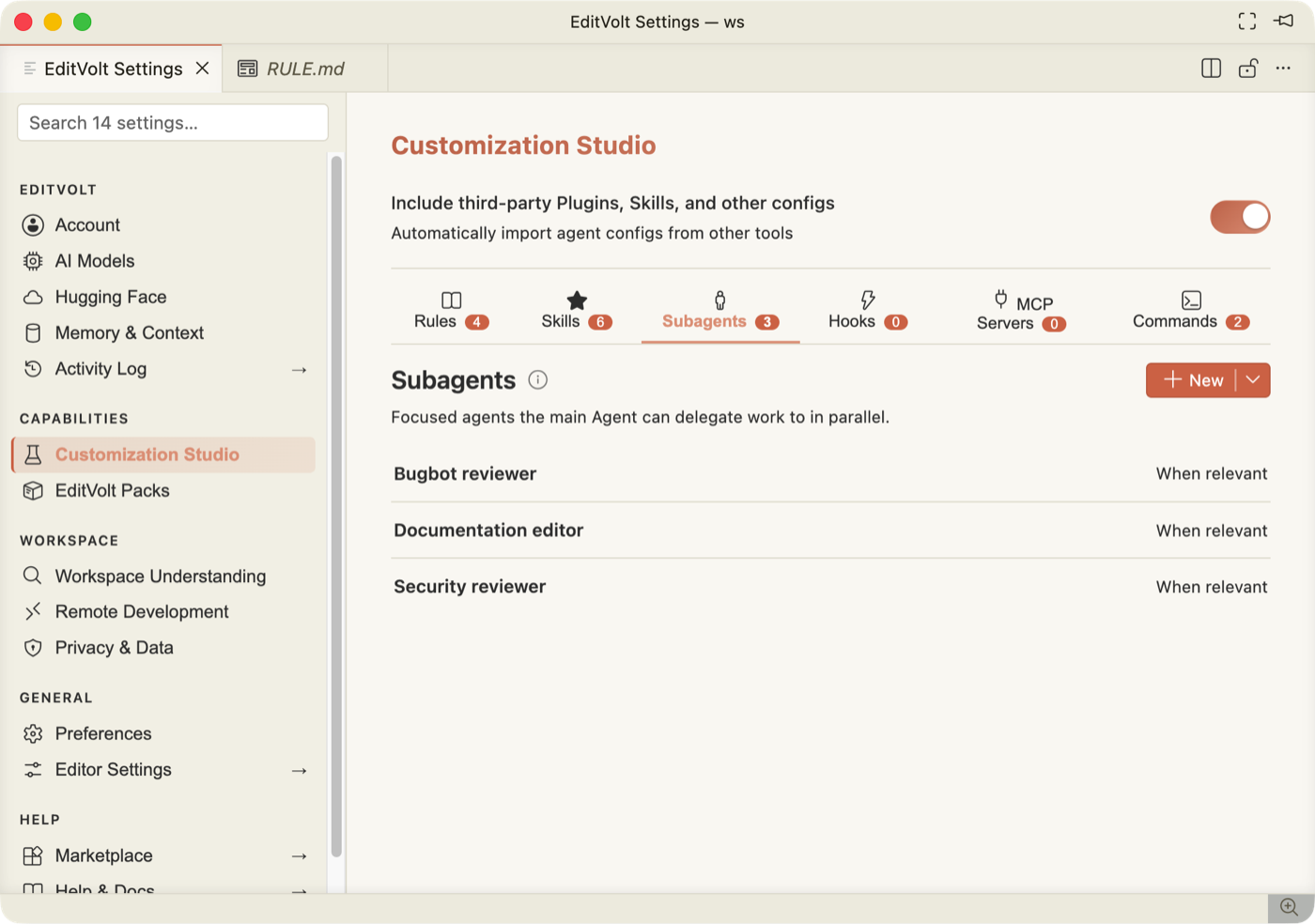Open Security reviewer When relevant selector
The height and width of the screenshot is (924, 1315).
click(x=1212, y=587)
